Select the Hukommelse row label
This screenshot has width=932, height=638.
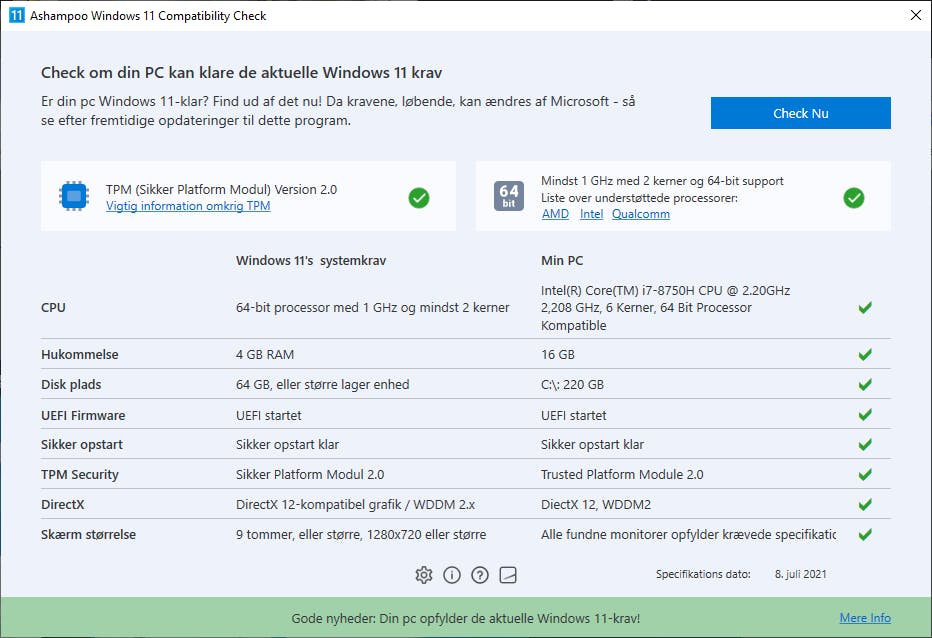[80, 354]
